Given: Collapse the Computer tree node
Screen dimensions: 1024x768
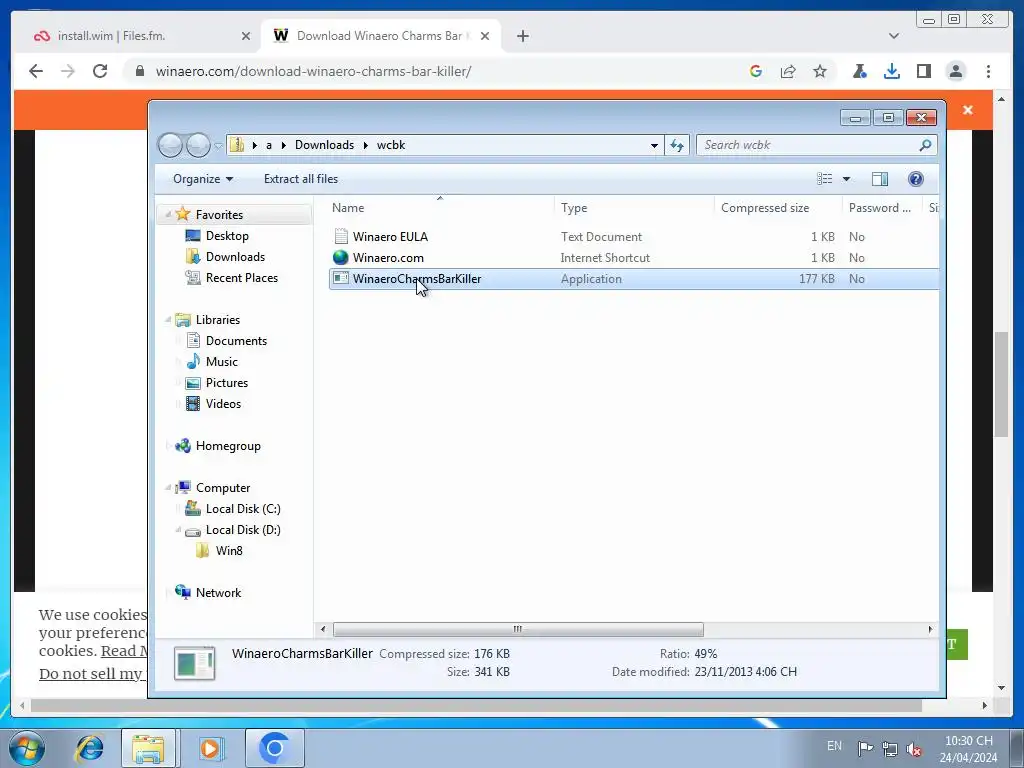Looking at the screenshot, I should point(168,488).
